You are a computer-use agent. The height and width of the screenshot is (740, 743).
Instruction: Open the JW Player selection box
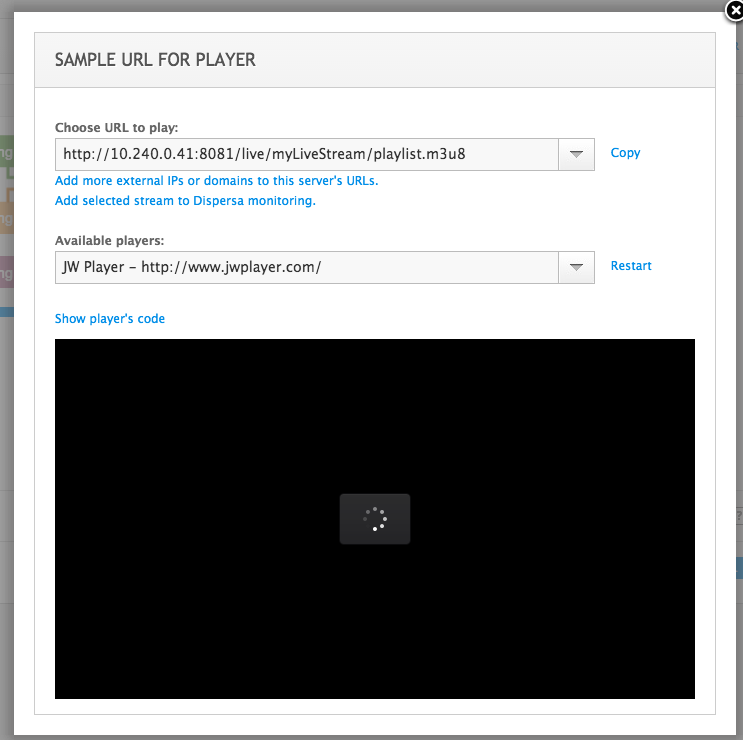click(x=306, y=267)
